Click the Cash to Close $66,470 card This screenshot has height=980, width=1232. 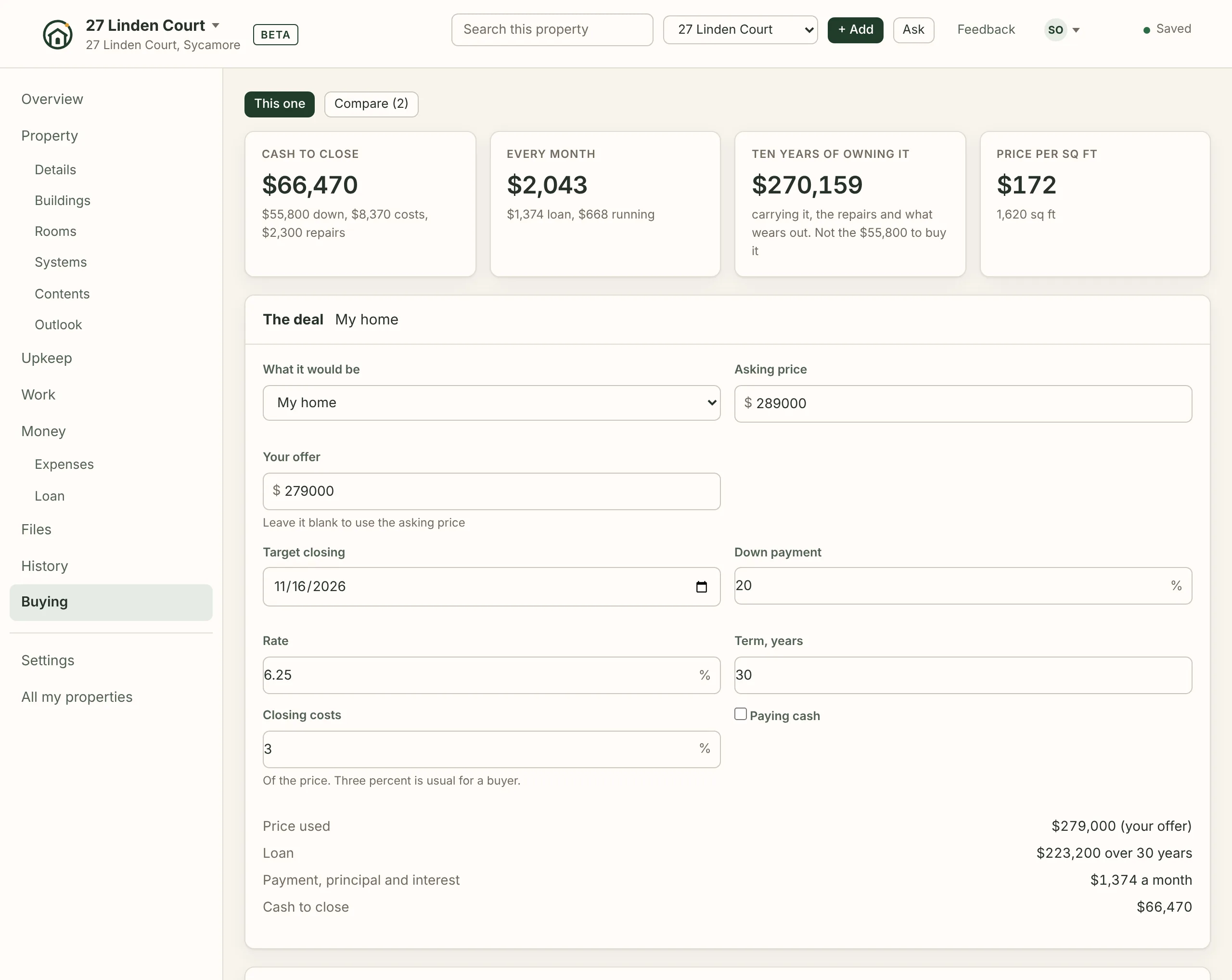click(360, 204)
